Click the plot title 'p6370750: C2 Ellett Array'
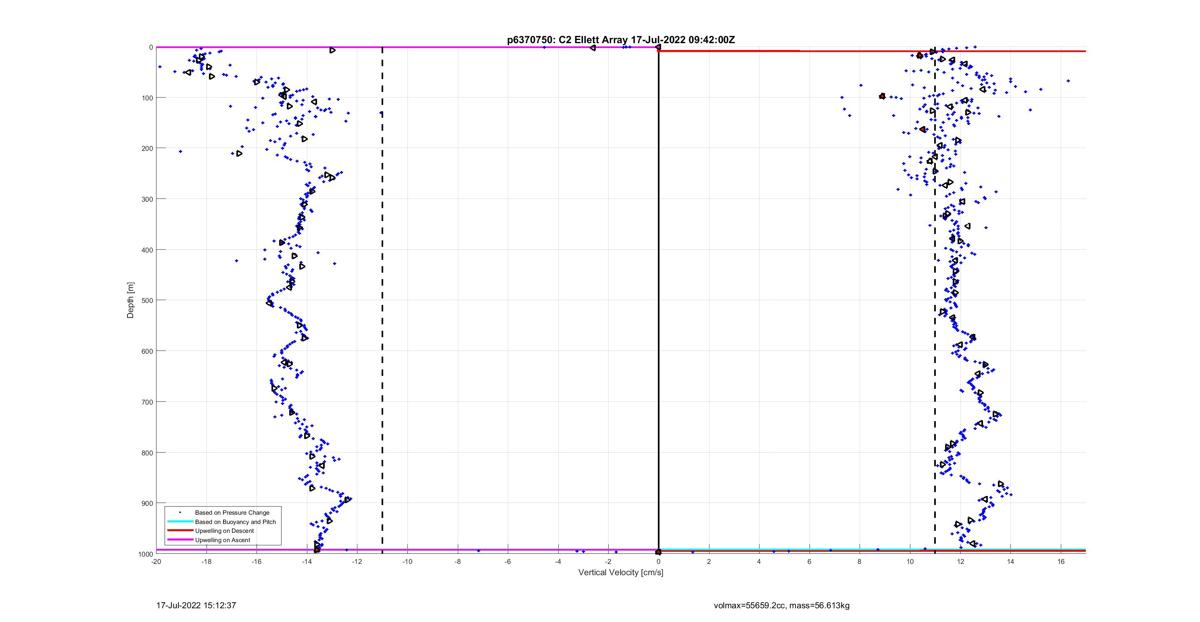This screenshot has height=622, width=1200. (567, 40)
